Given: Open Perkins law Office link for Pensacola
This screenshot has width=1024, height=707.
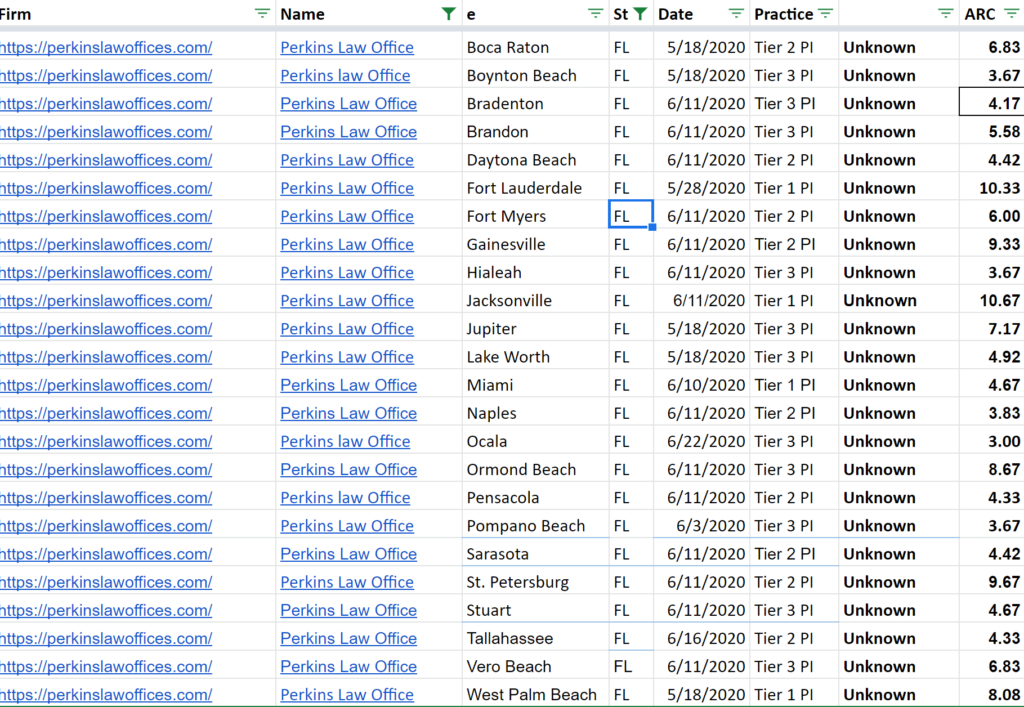Looking at the screenshot, I should pos(345,497).
